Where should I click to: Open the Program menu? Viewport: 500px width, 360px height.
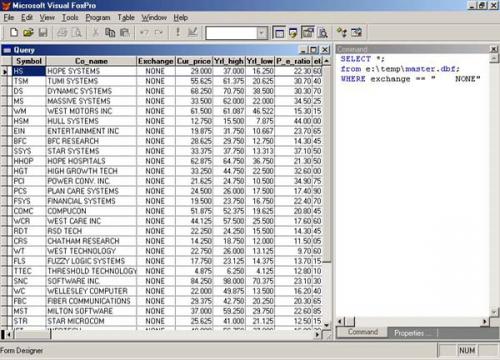click(98, 17)
